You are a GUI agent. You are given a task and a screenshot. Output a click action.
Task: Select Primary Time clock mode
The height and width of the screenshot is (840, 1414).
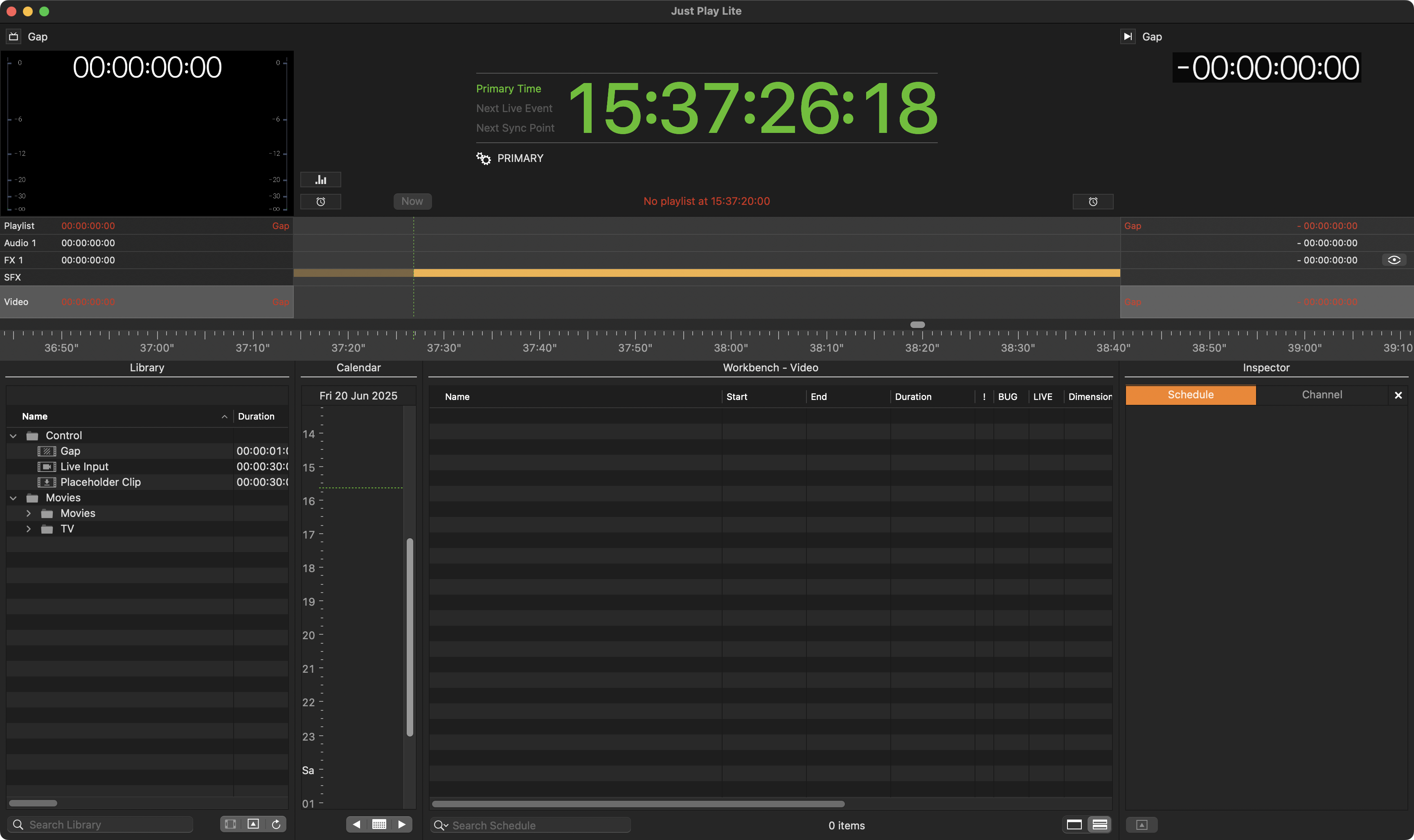pos(509,88)
